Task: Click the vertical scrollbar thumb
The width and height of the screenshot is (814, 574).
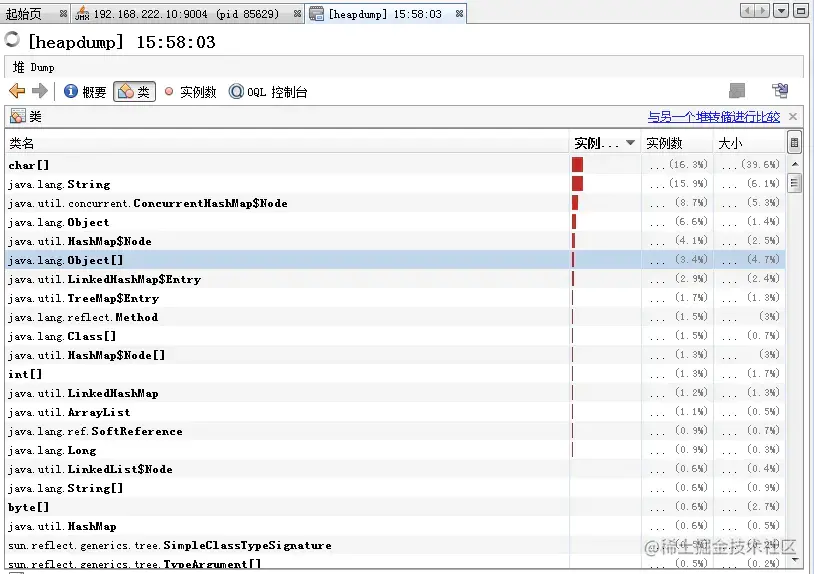Action: tap(794, 183)
